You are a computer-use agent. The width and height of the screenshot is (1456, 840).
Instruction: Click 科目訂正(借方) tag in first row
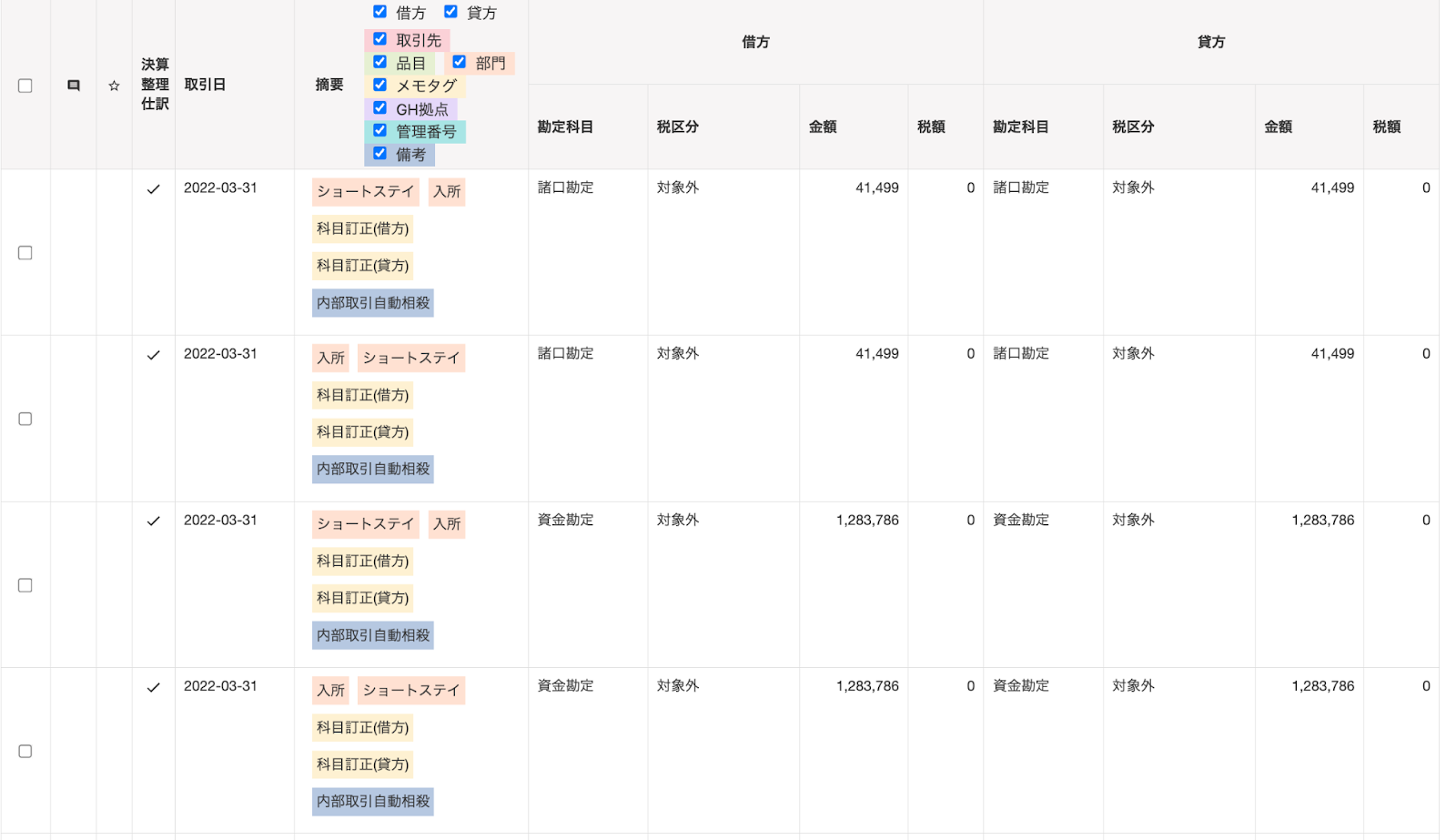(363, 228)
